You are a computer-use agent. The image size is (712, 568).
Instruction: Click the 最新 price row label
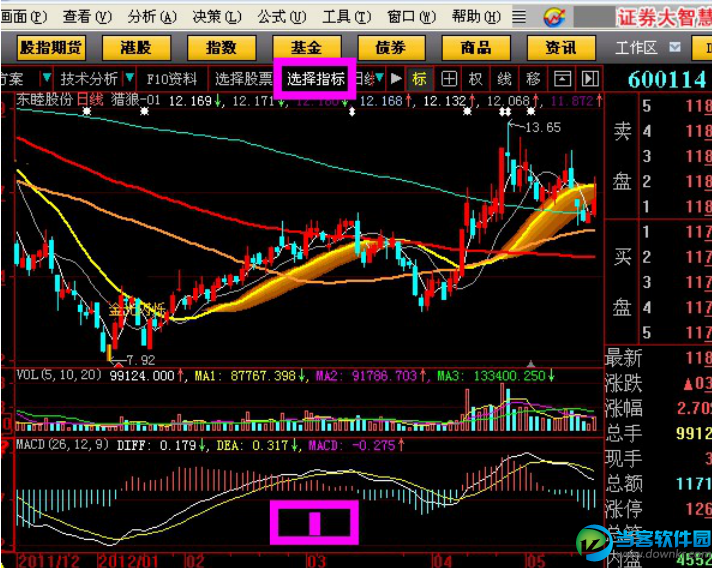[623, 358]
